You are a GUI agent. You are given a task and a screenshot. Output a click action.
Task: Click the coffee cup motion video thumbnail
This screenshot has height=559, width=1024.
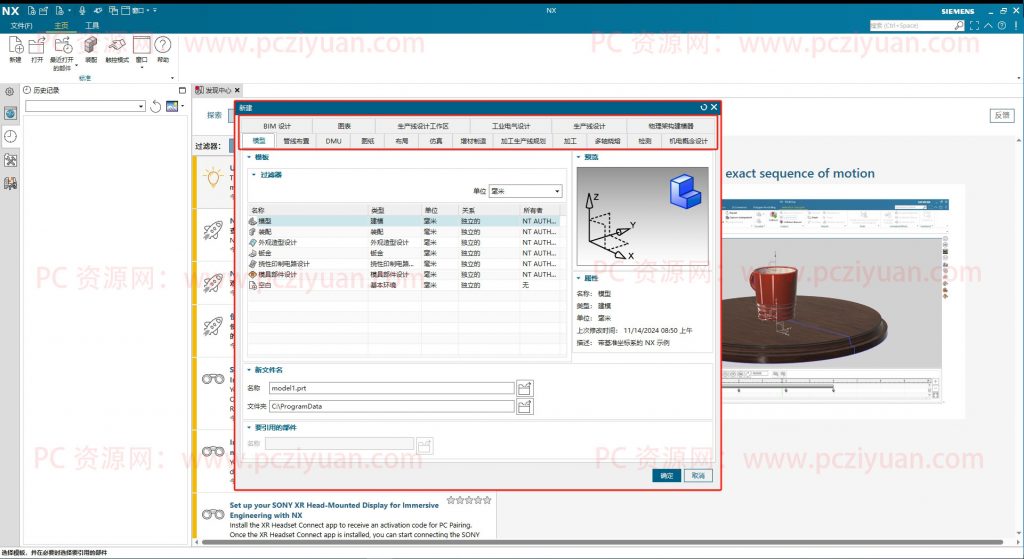[x=835, y=300]
